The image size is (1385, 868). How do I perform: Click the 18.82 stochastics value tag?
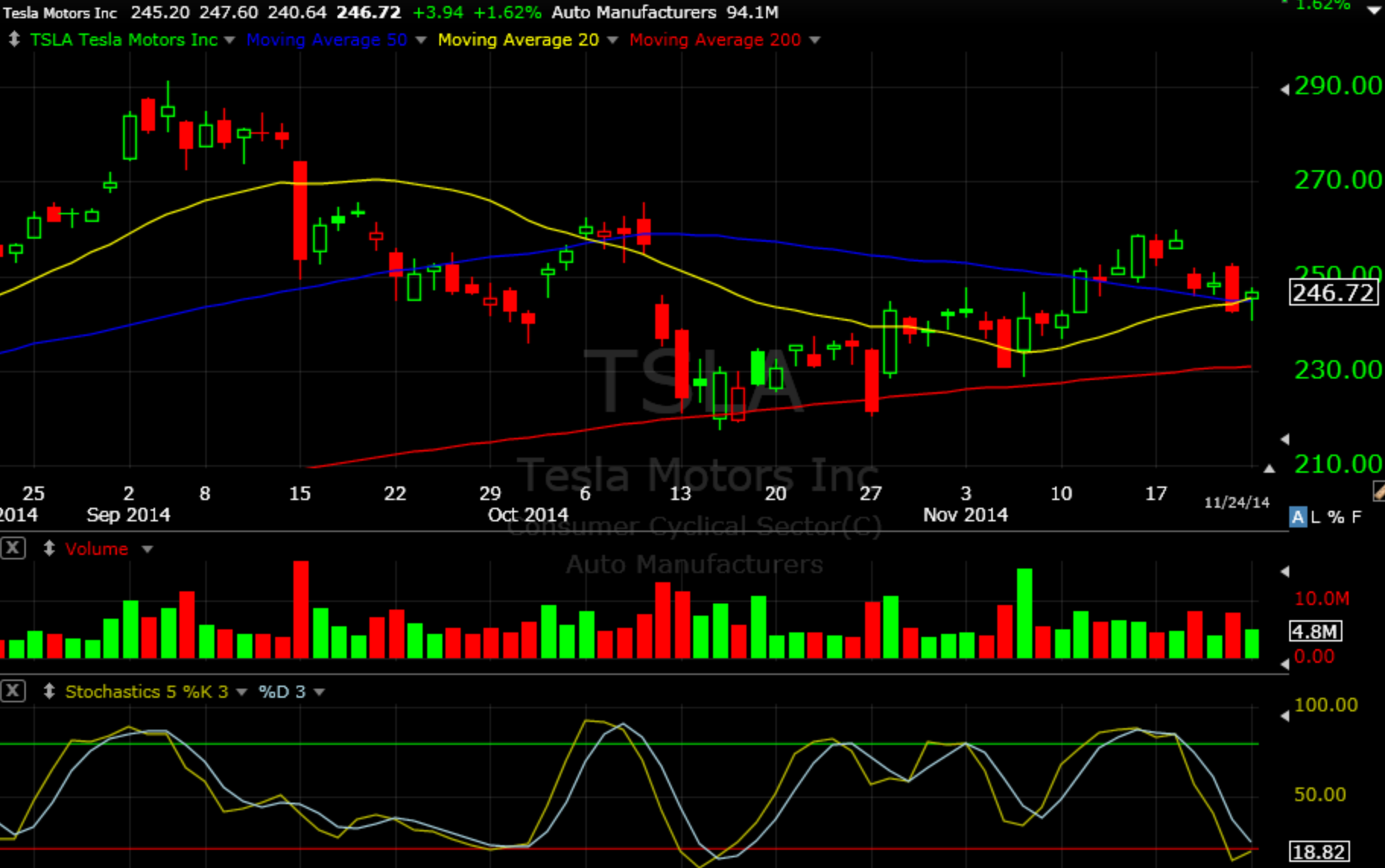coord(1319,852)
